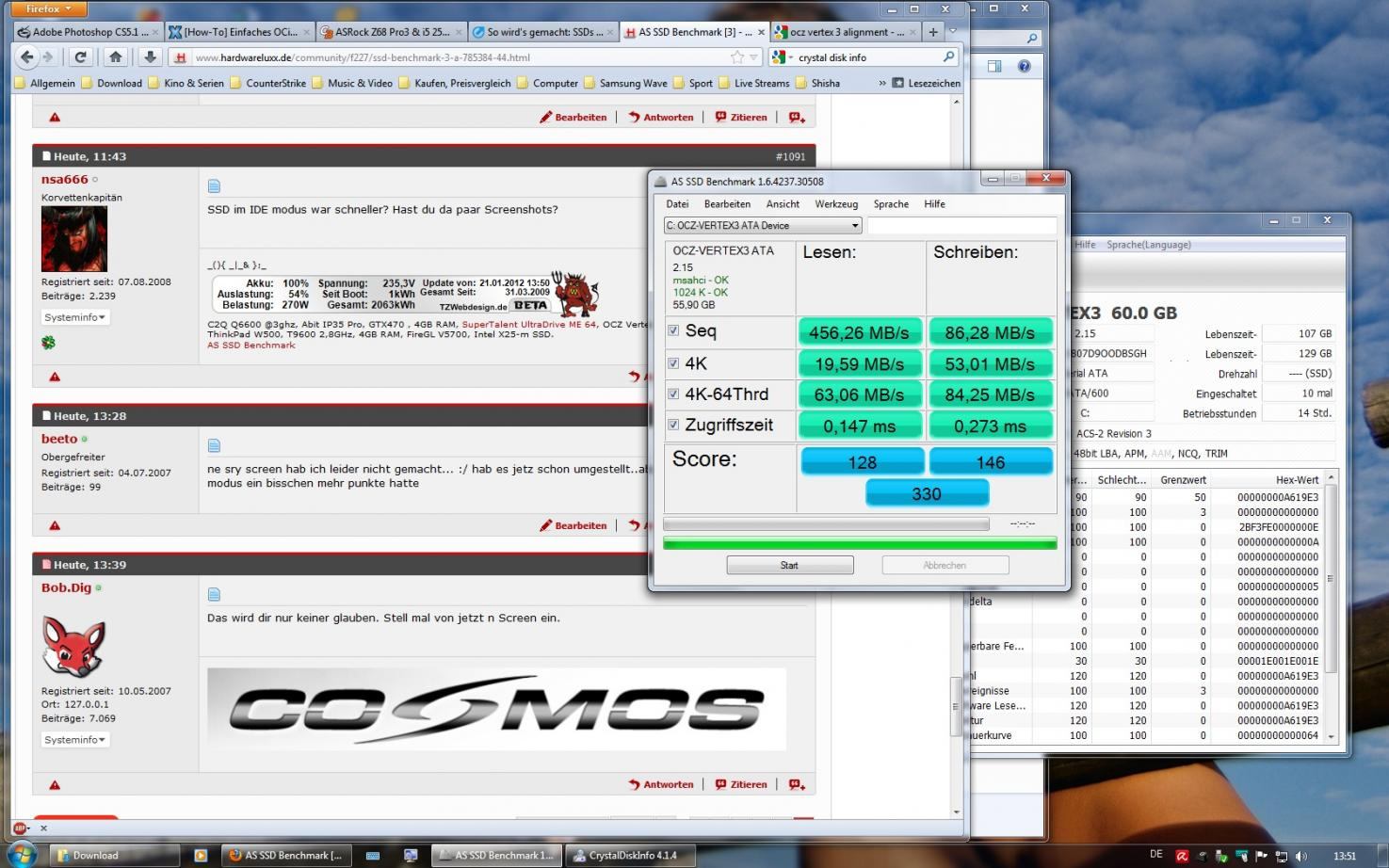The height and width of the screenshot is (868, 1389).
Task: Click multi-quote icon under Bob.Dig's post
Action: pos(797,784)
